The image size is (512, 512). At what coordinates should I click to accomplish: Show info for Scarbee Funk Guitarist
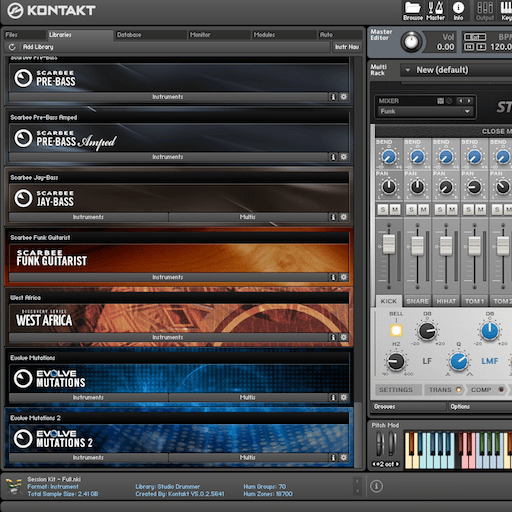click(333, 277)
